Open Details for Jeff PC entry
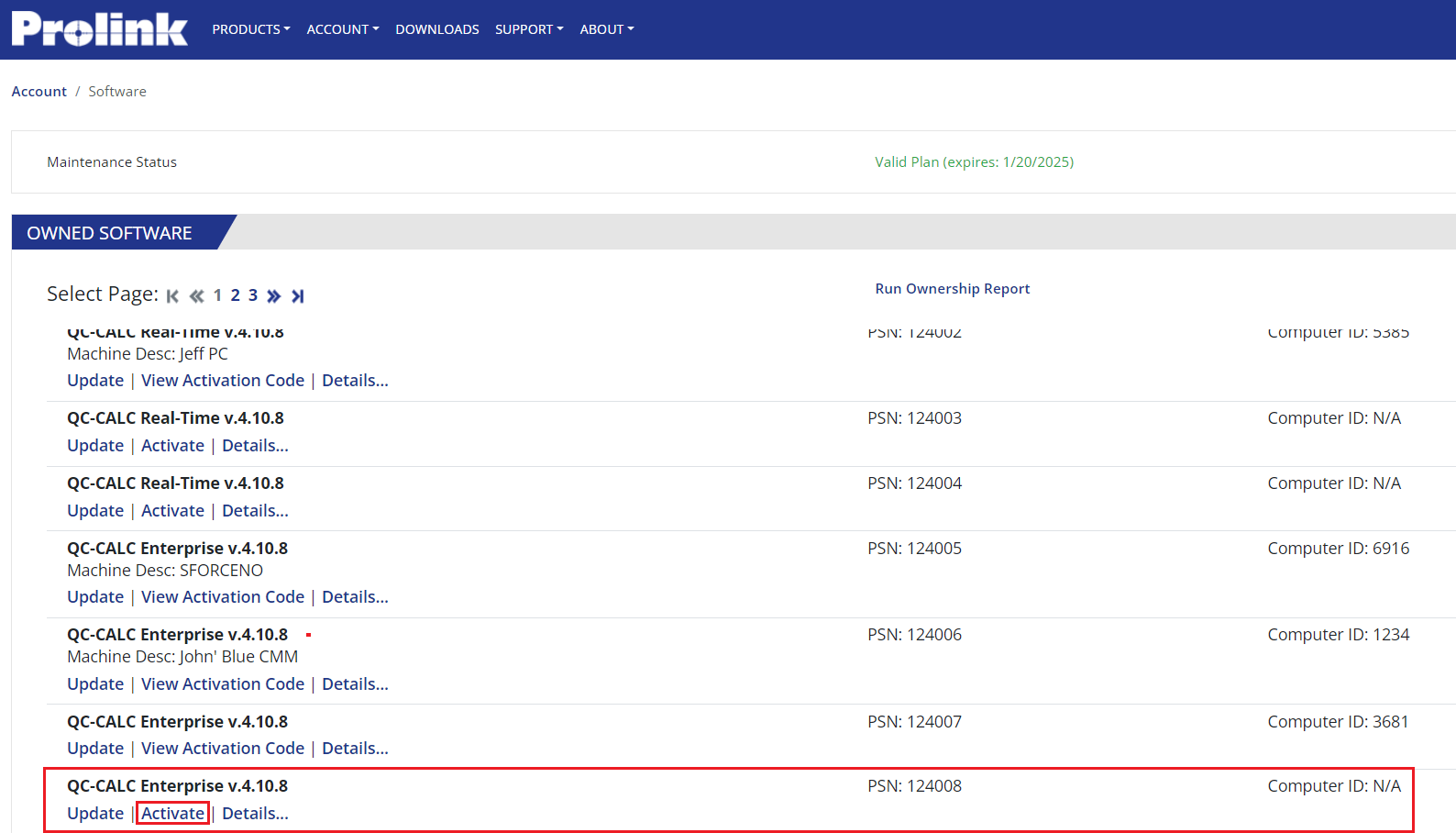This screenshot has height=833, width=1456. pyautogui.click(x=355, y=380)
